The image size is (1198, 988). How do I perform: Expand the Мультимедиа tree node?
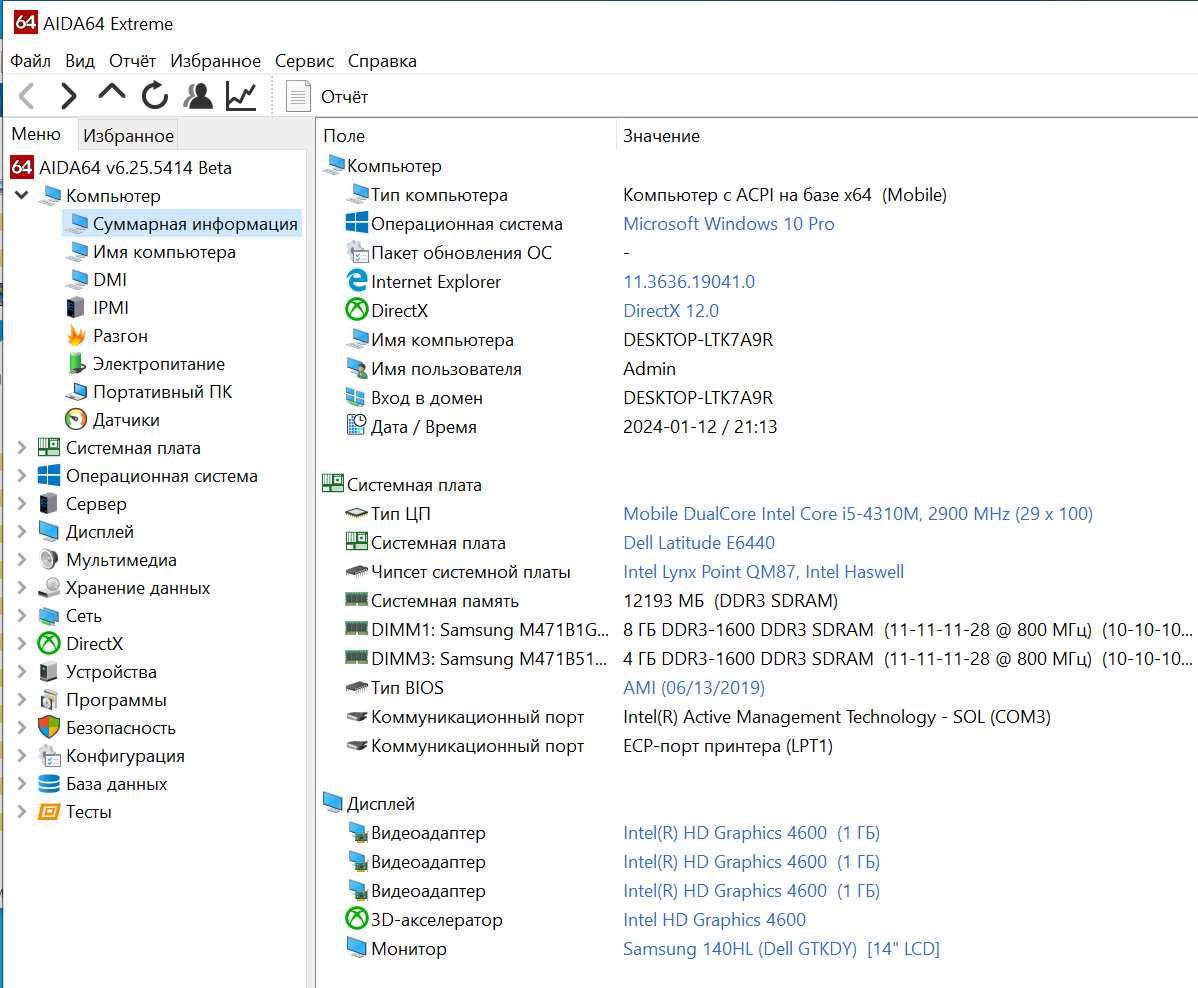[x=21, y=559]
